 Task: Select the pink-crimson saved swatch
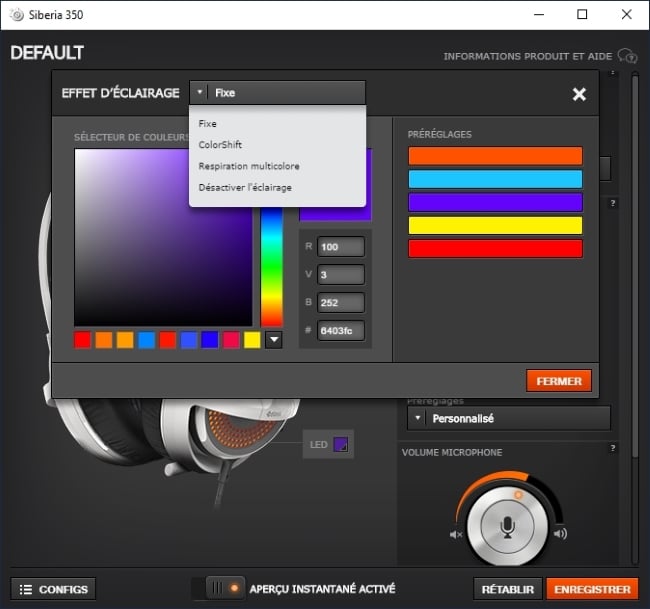pos(231,340)
